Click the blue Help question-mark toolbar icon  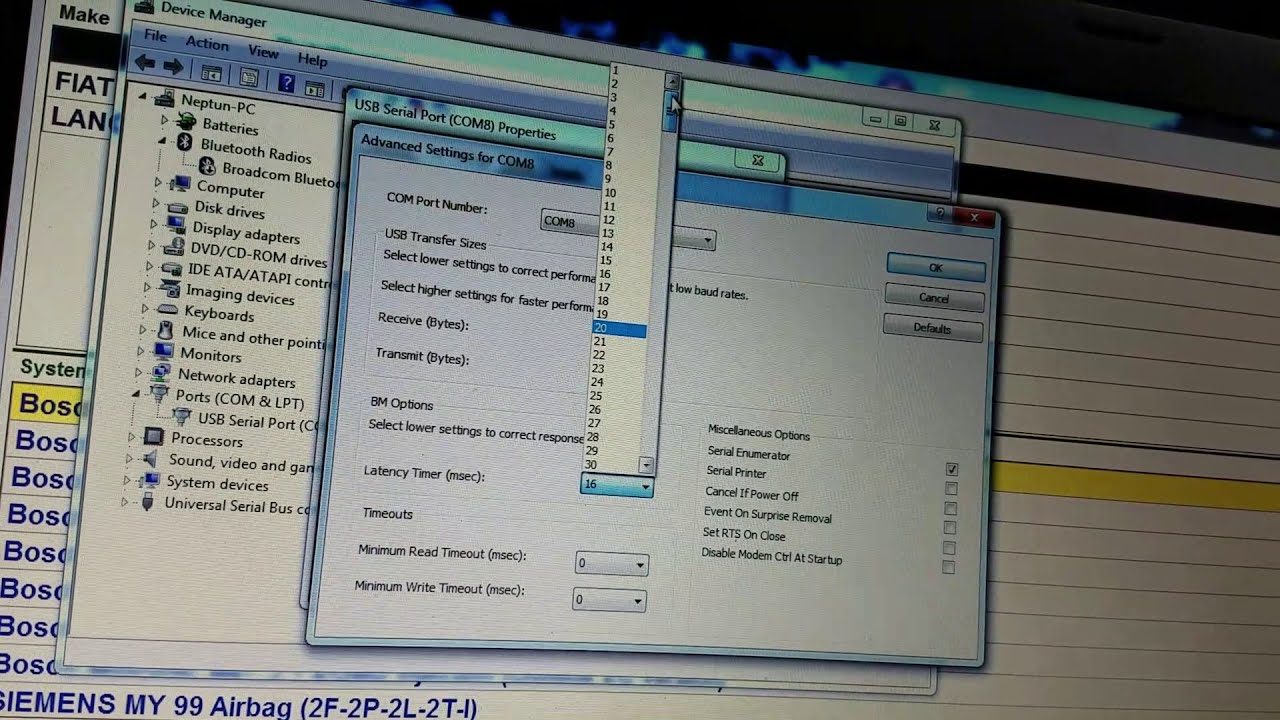tap(286, 83)
